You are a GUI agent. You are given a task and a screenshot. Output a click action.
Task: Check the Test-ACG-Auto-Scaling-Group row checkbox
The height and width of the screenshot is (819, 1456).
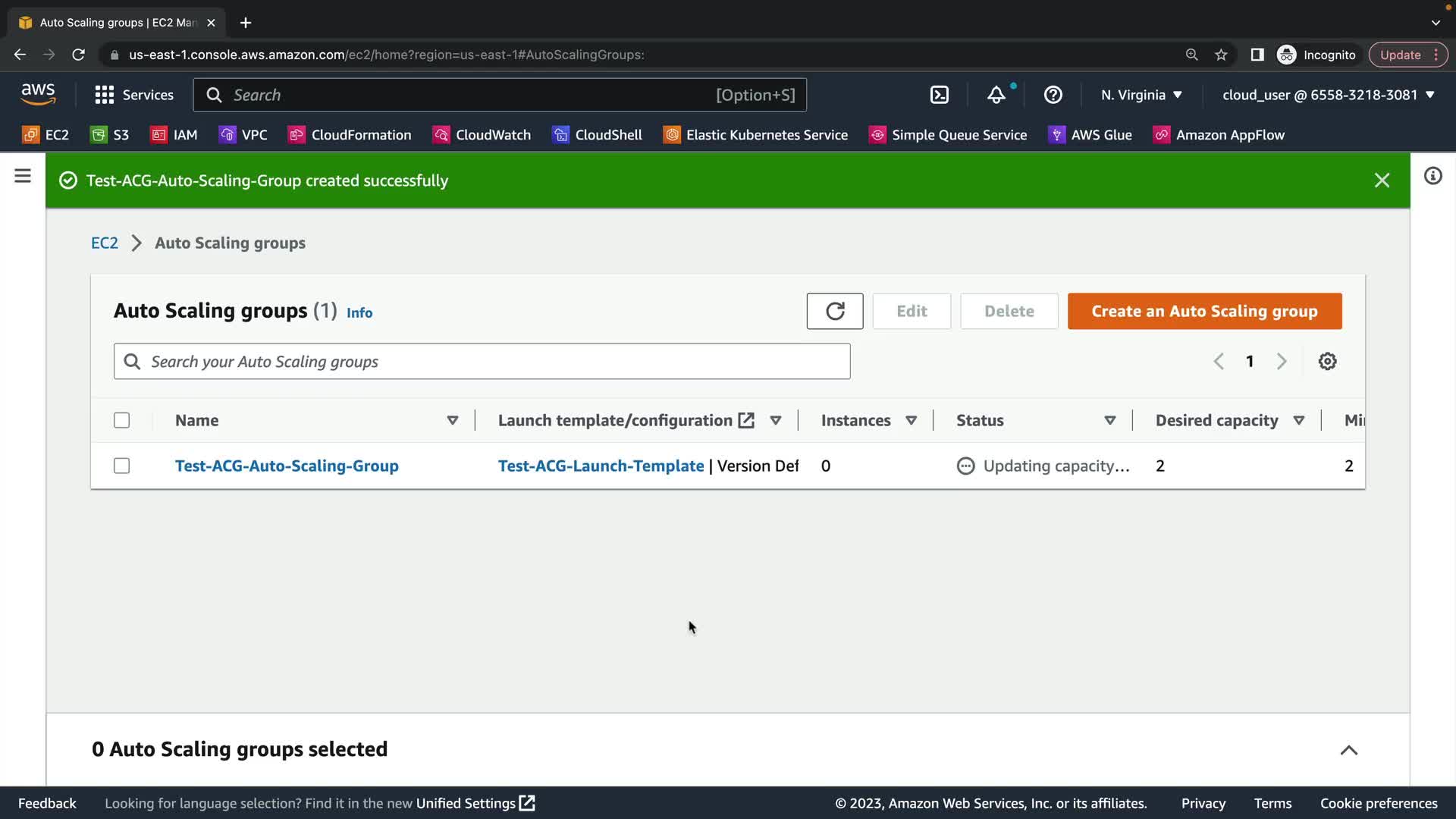[x=121, y=466]
